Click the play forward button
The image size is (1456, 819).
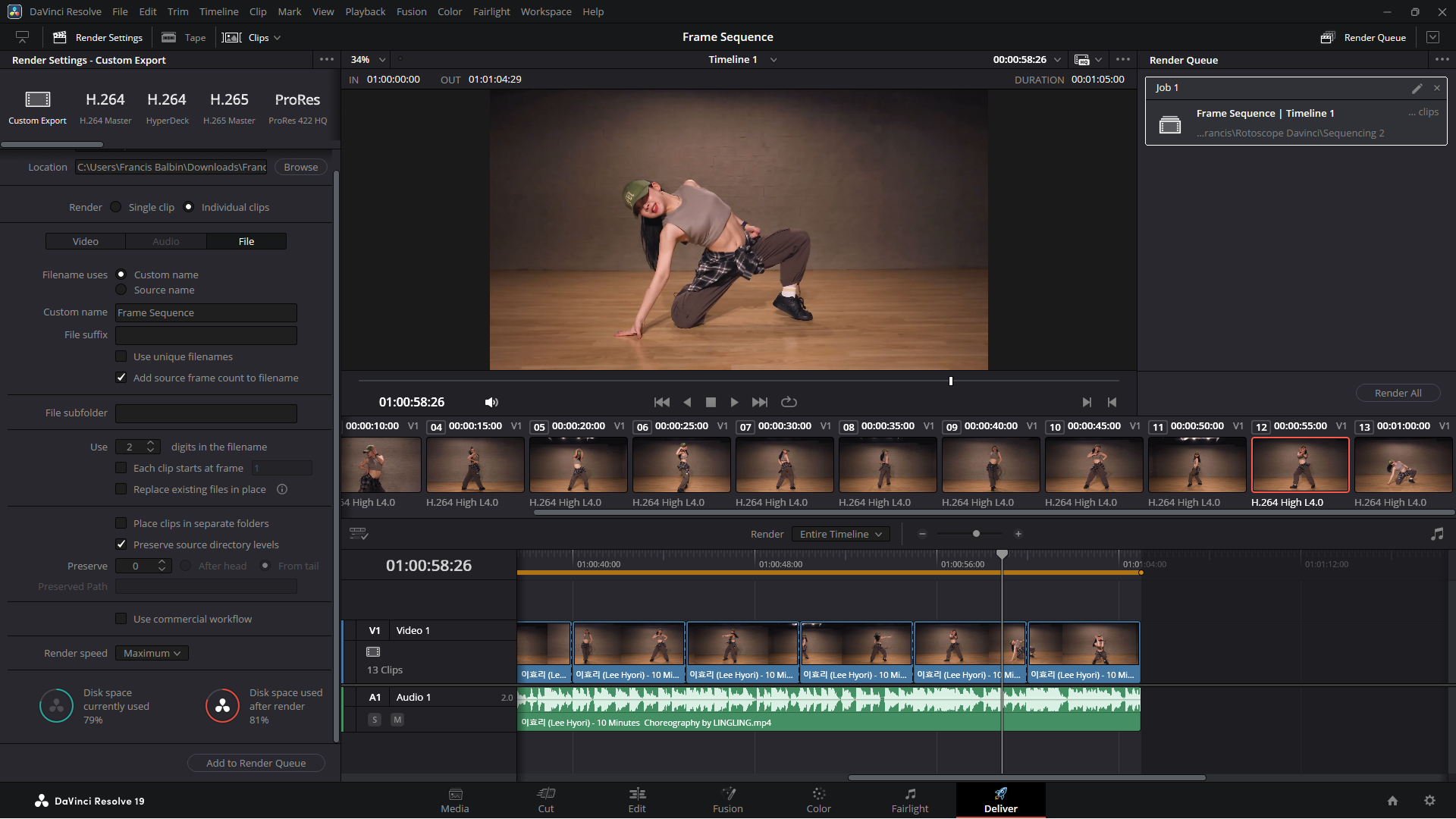pyautogui.click(x=734, y=402)
